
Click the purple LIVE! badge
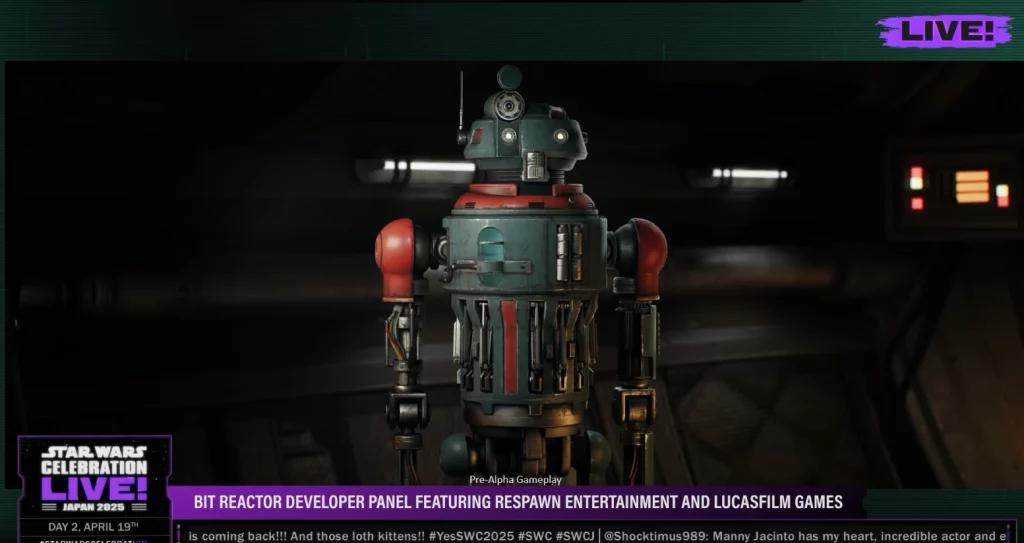(944, 31)
